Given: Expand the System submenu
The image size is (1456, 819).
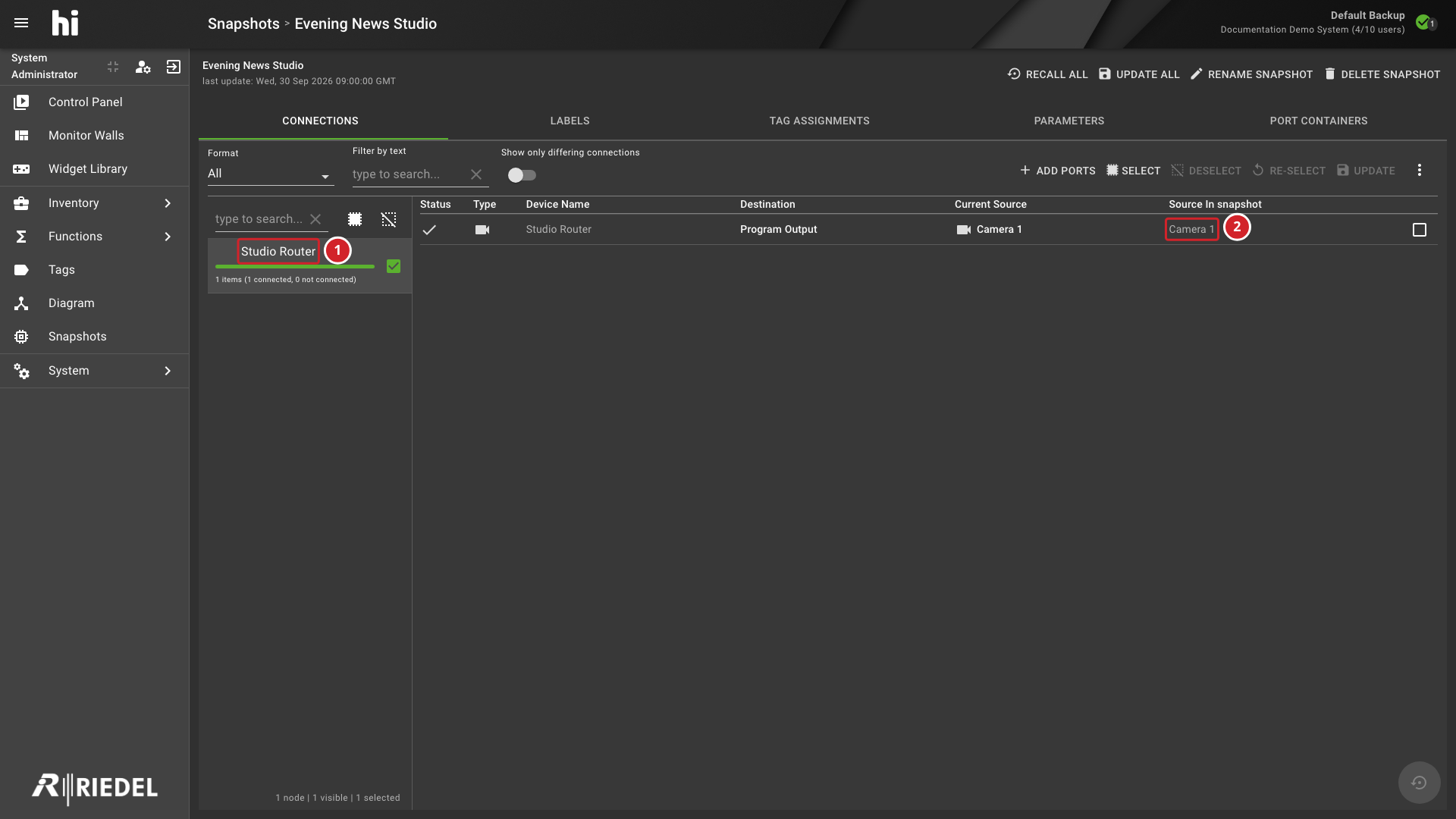Looking at the screenshot, I should 94,371.
